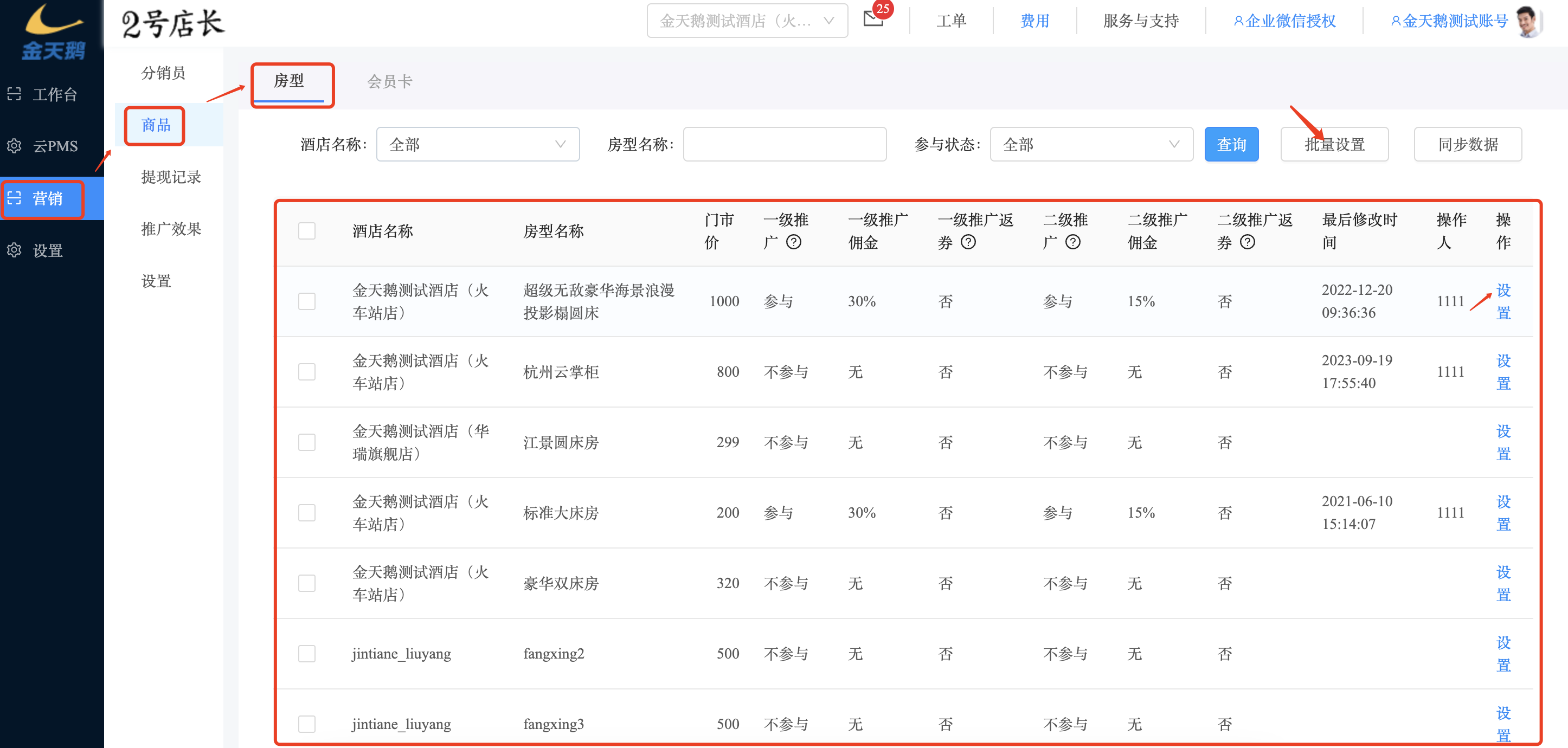The height and width of the screenshot is (748, 1568).
Task: Click 设置 for the 标准大床房 row
Action: 1503,513
